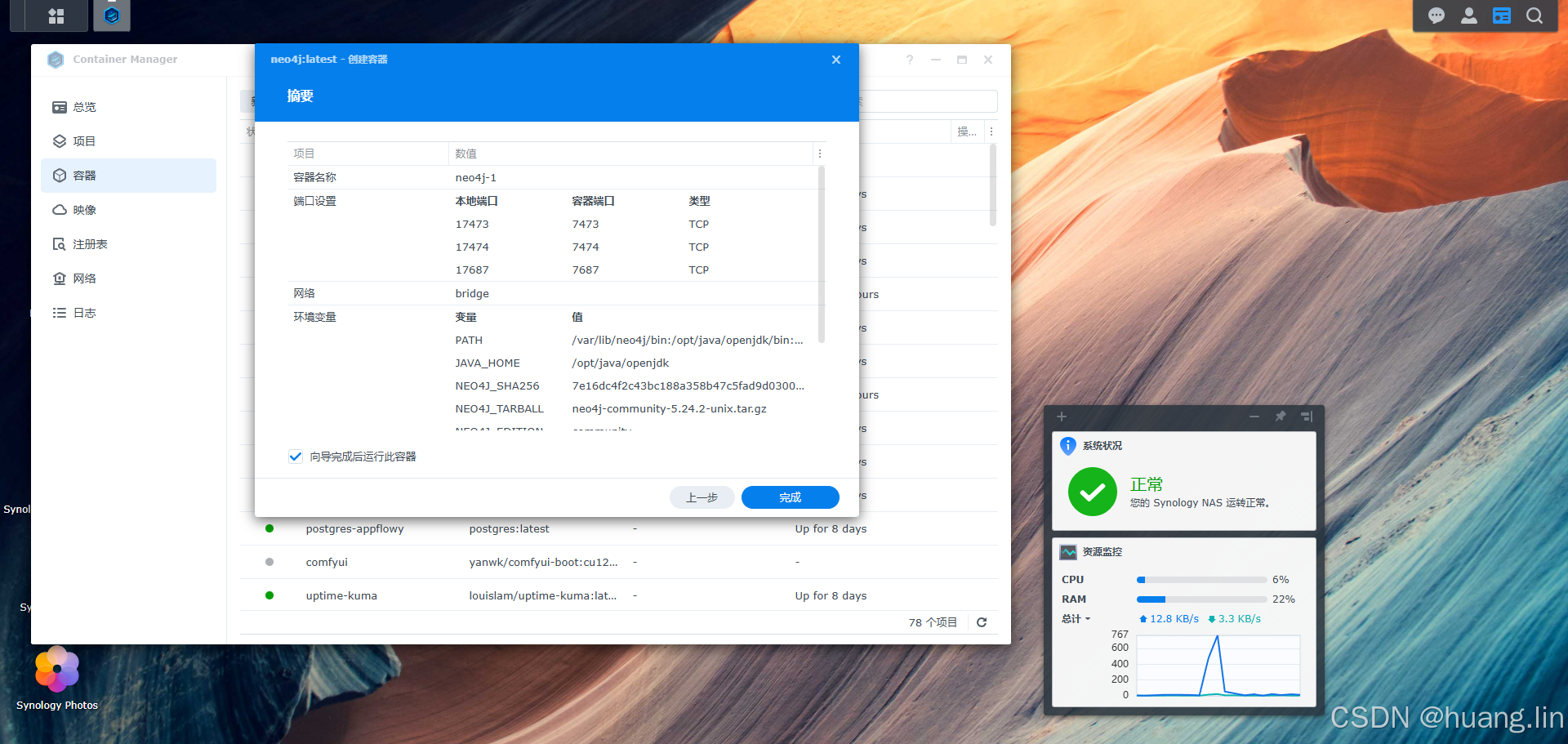This screenshot has width=1568, height=744.
Task: Open container list column options dots
Action: click(x=991, y=131)
